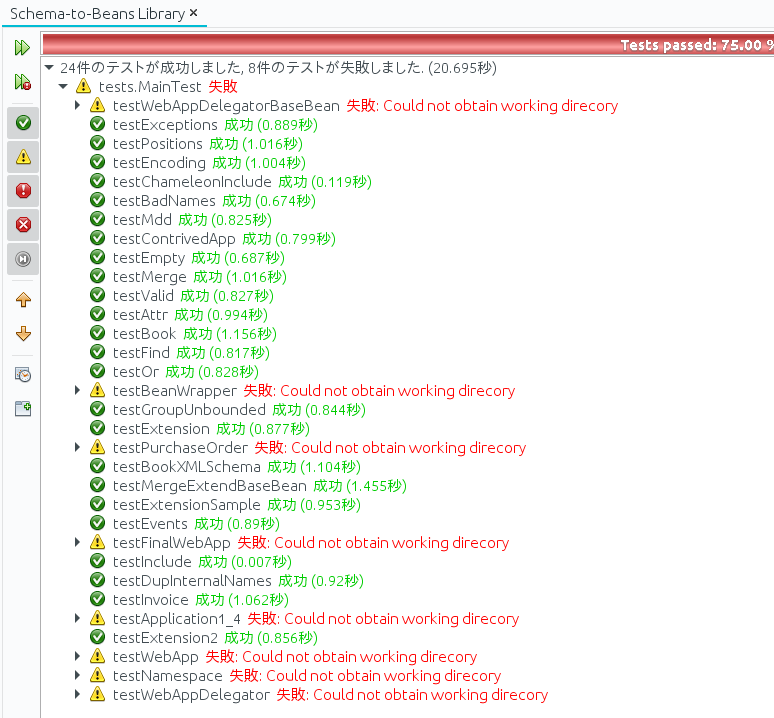
Task: Click the green check icon of testBadNames
Action: [x=98, y=200]
